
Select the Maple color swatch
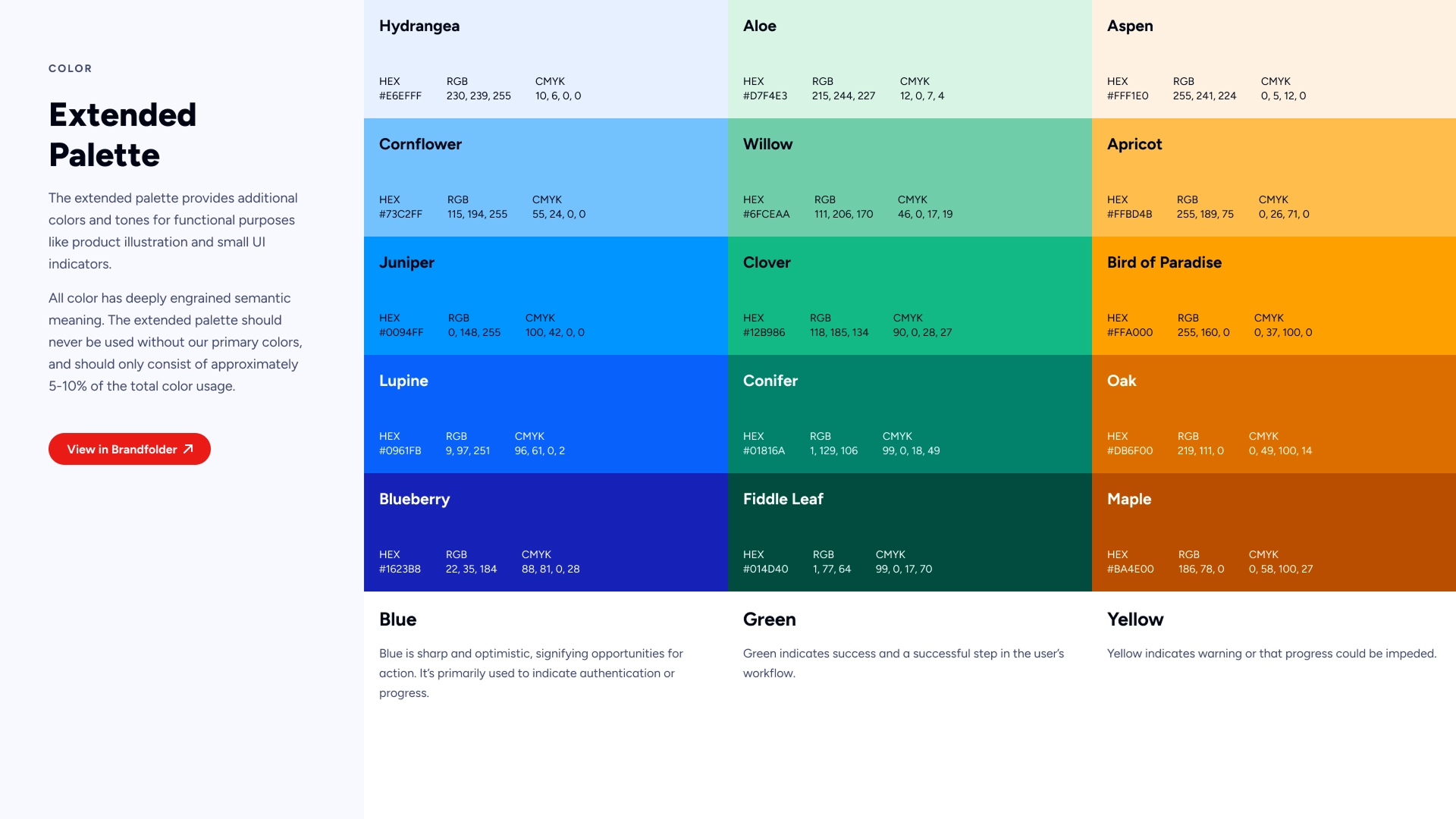[x=1273, y=532]
